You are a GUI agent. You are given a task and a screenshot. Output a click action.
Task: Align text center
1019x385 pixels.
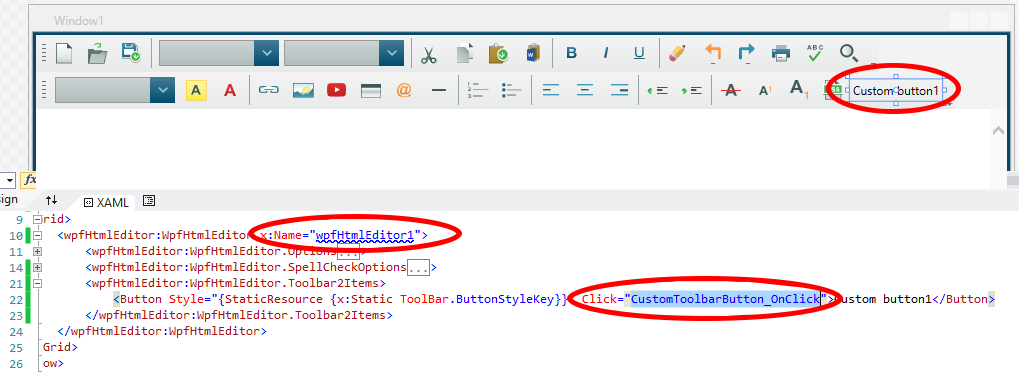click(585, 90)
